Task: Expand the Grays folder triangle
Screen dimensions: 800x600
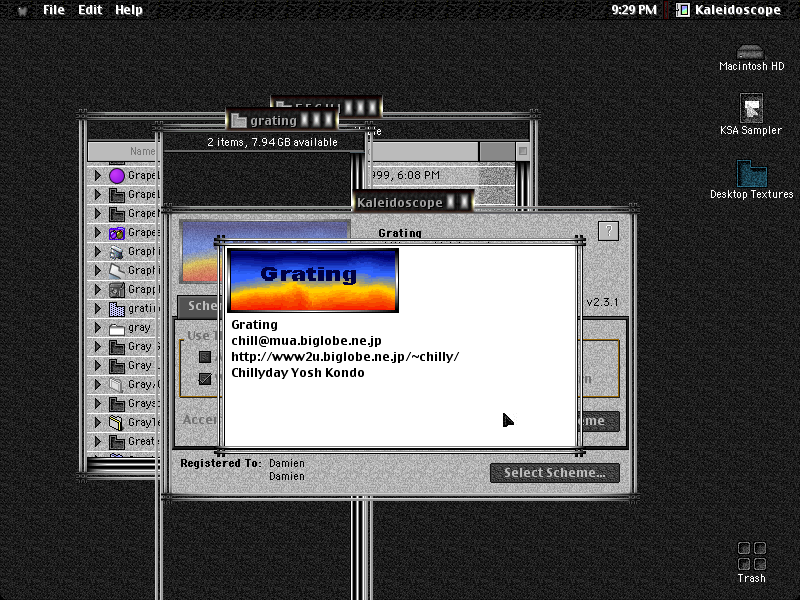Action: (x=98, y=404)
